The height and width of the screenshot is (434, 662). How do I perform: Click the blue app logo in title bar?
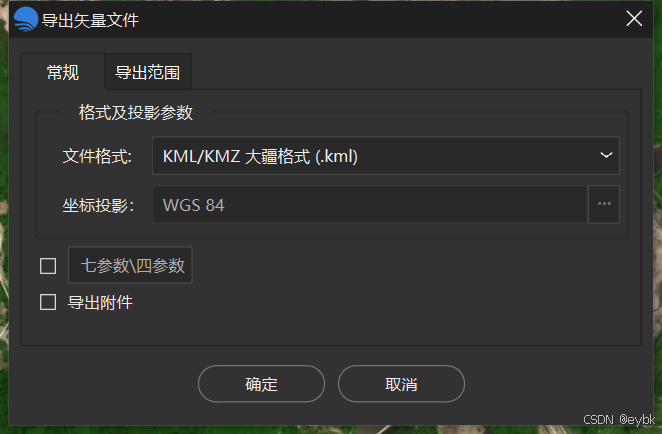click(25, 19)
